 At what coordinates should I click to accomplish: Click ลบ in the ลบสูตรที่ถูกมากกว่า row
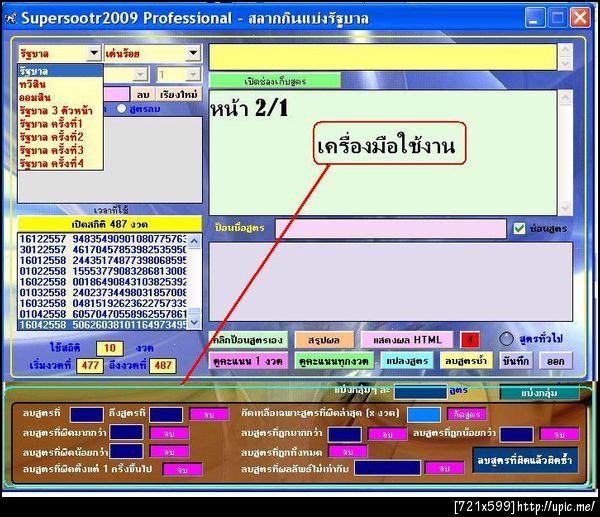[x=387, y=434]
